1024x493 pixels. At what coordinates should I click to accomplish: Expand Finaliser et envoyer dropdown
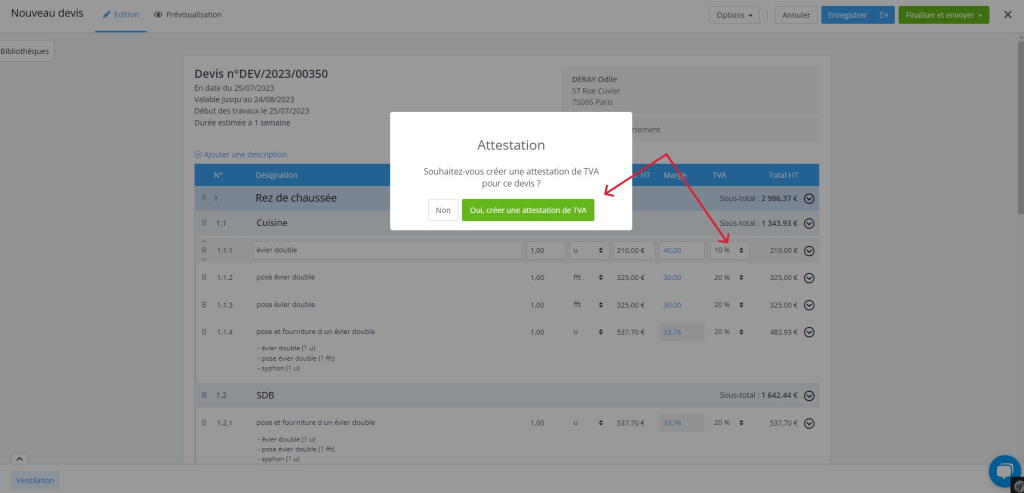pos(982,15)
